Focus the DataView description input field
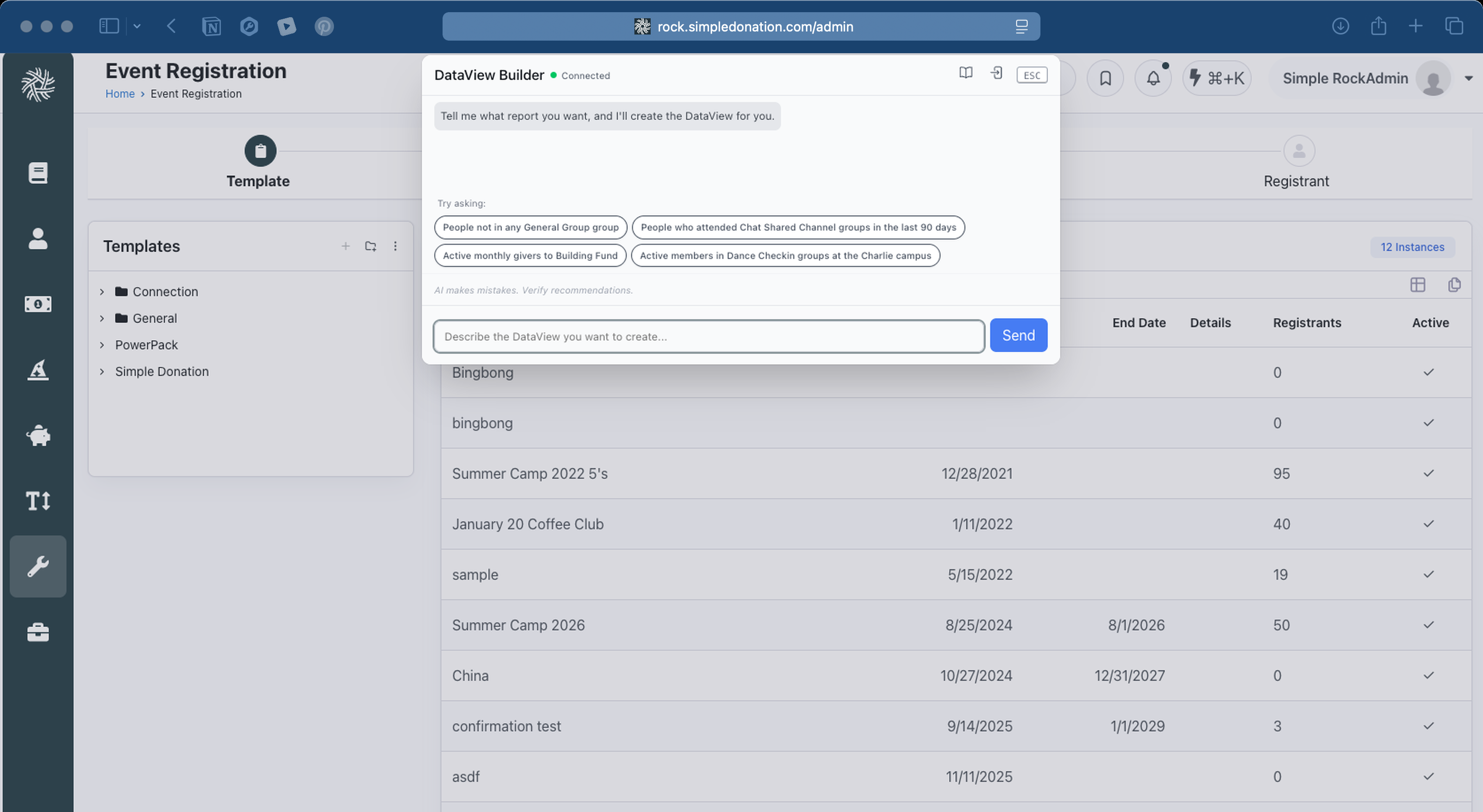1483x812 pixels. pyautogui.click(x=709, y=336)
